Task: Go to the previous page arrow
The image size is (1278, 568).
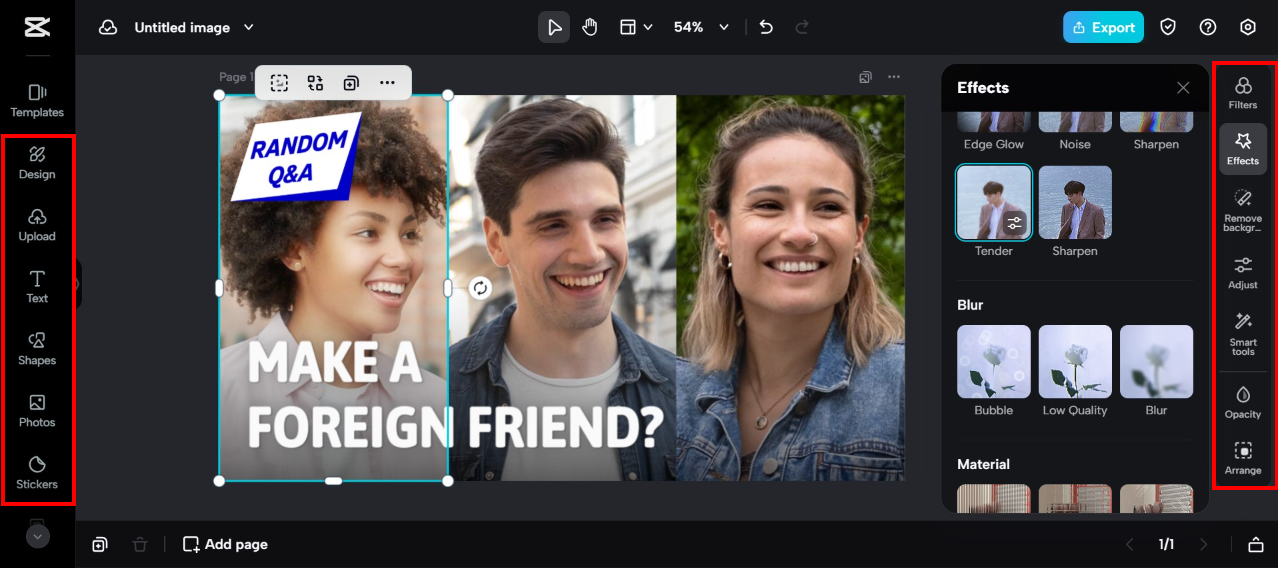Action: [x=1130, y=544]
